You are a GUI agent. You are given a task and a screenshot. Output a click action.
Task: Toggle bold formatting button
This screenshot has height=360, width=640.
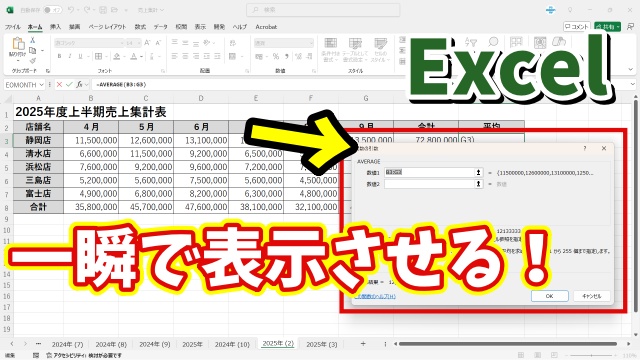(x=59, y=56)
